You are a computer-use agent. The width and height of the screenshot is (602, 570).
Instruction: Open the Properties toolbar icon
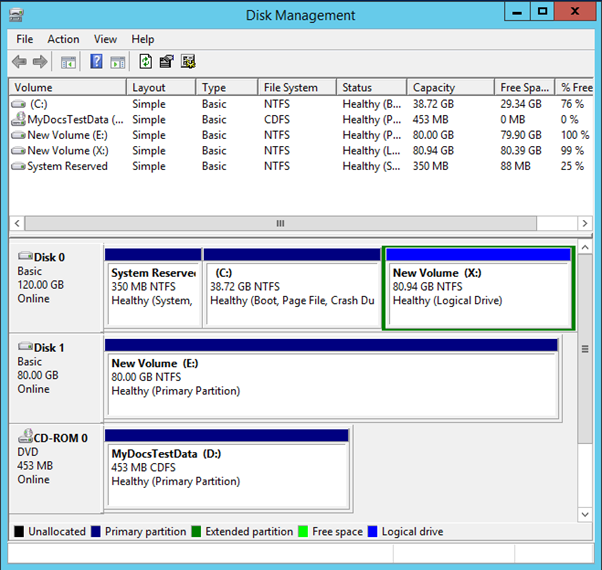[x=167, y=61]
